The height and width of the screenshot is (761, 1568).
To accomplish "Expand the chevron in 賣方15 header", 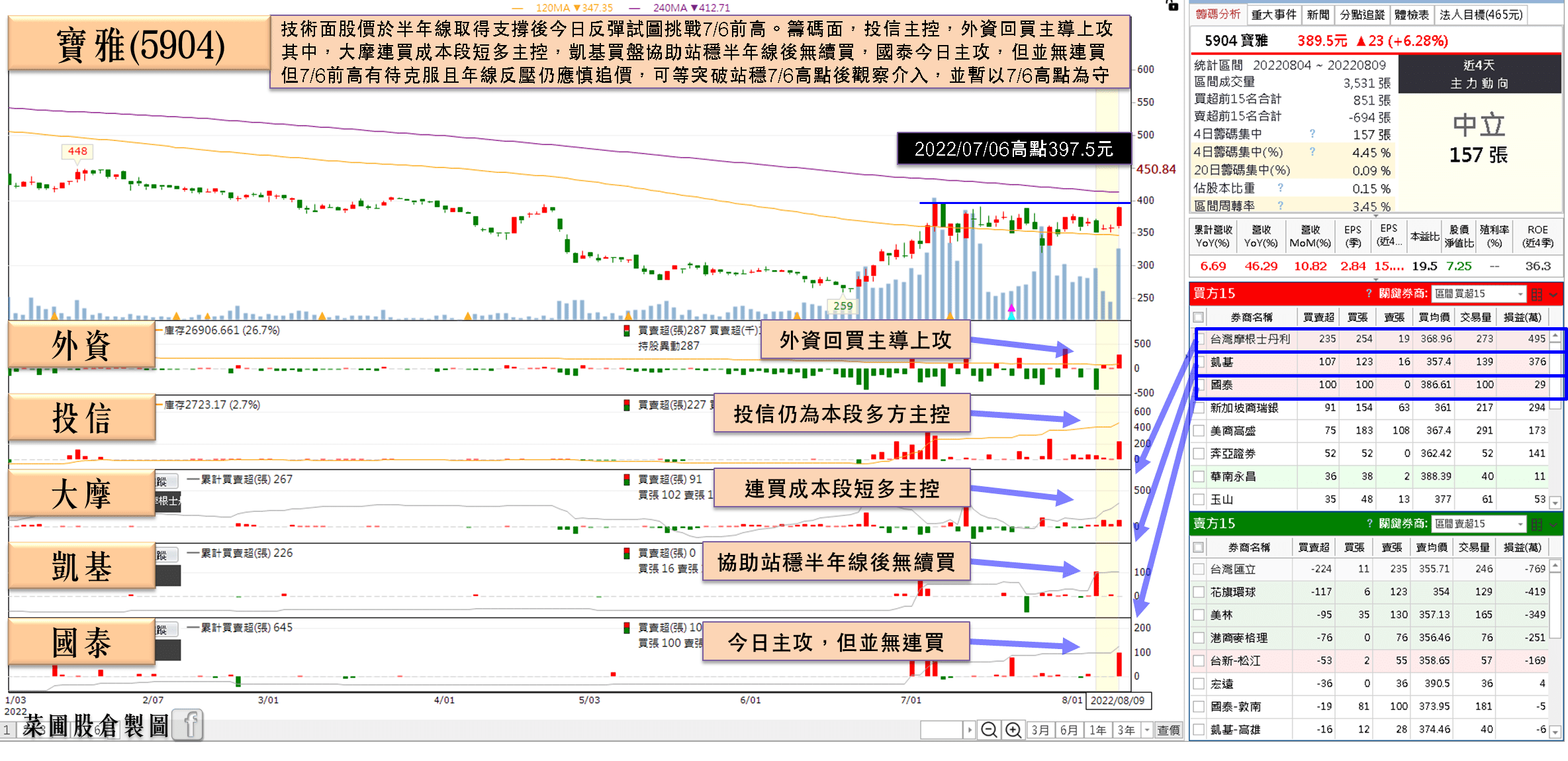I will pos(1553,525).
